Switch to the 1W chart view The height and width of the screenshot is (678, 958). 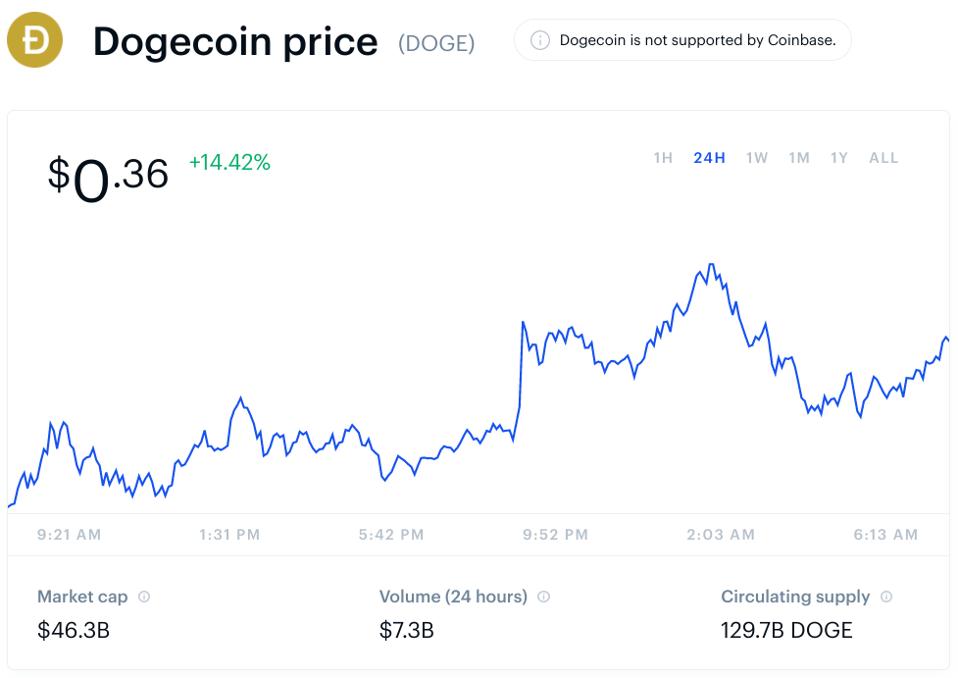(x=757, y=158)
